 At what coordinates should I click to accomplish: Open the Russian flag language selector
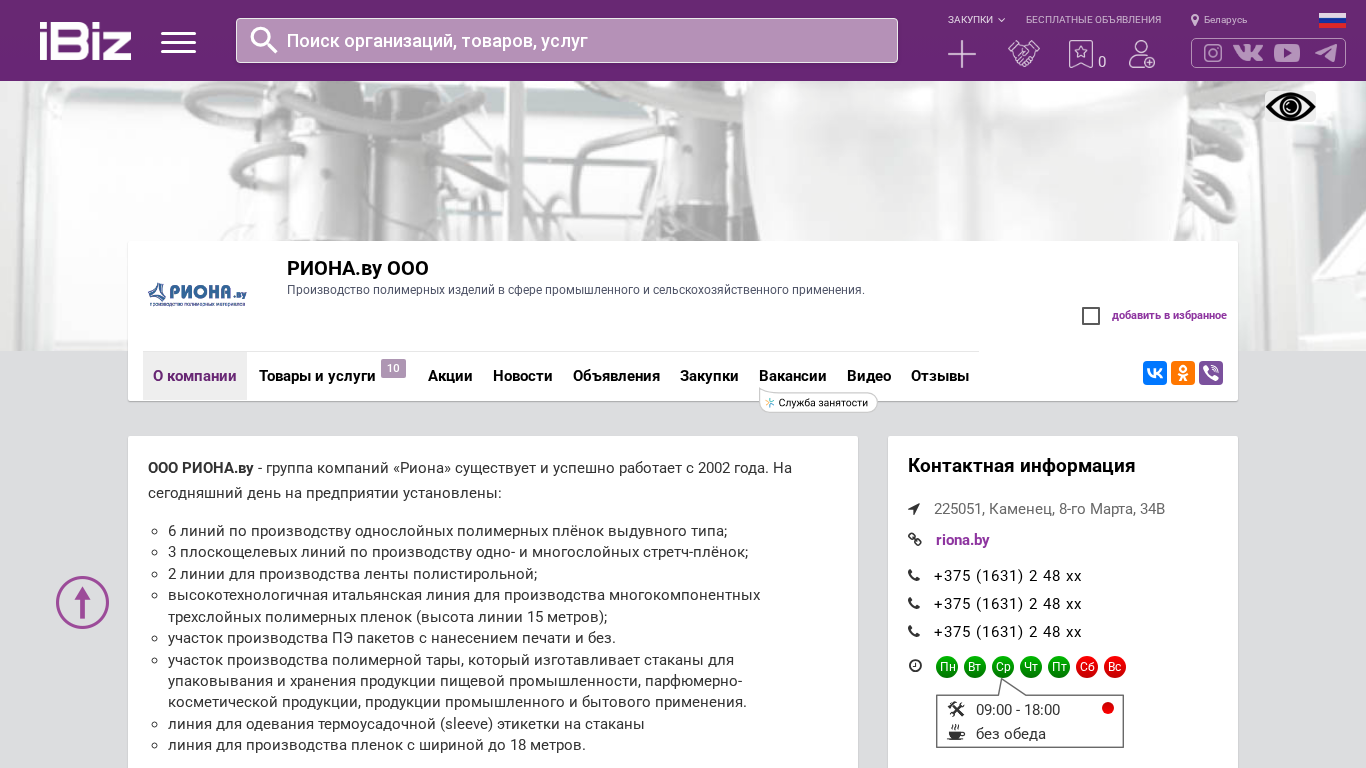[1332, 20]
